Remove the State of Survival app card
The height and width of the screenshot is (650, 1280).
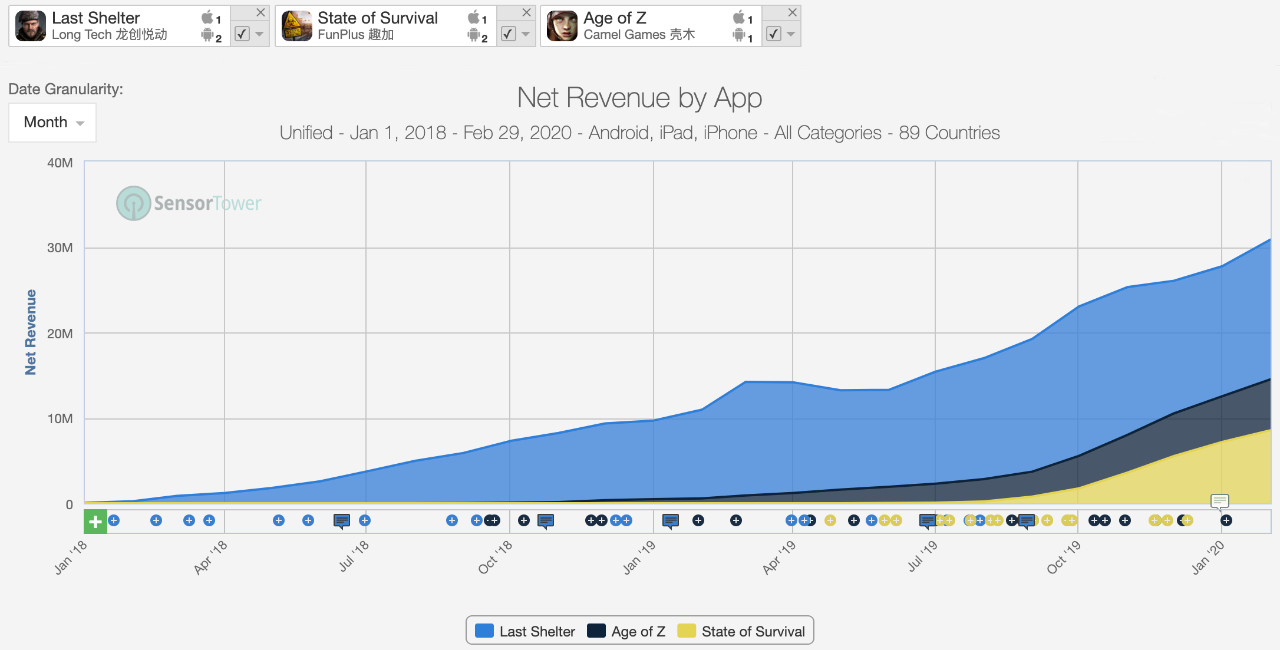tap(527, 12)
